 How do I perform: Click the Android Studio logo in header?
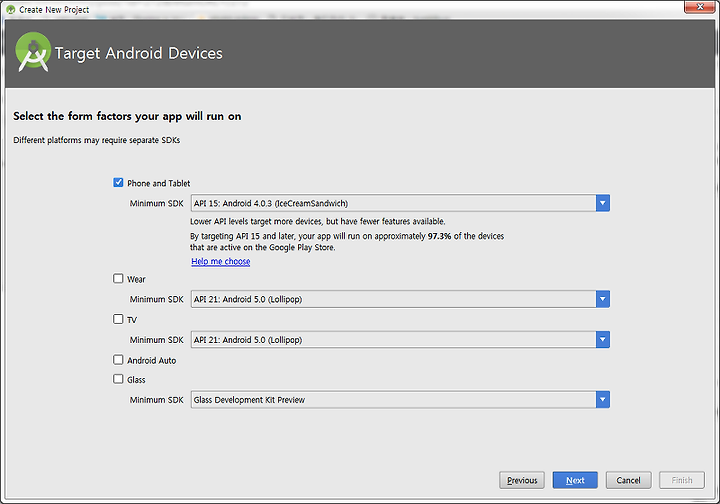pos(33,52)
